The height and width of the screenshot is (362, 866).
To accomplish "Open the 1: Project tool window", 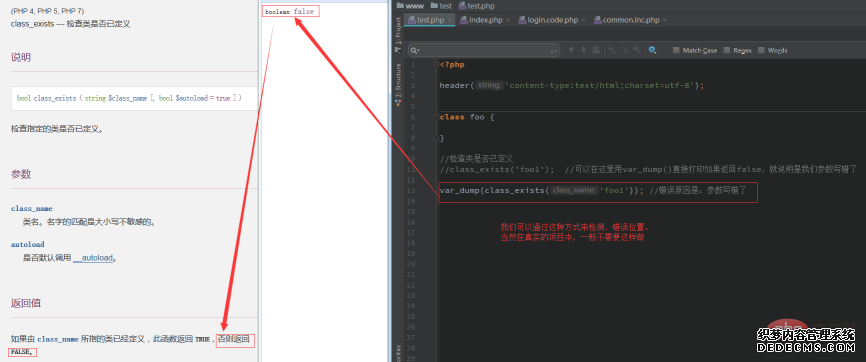I will tap(398, 34).
